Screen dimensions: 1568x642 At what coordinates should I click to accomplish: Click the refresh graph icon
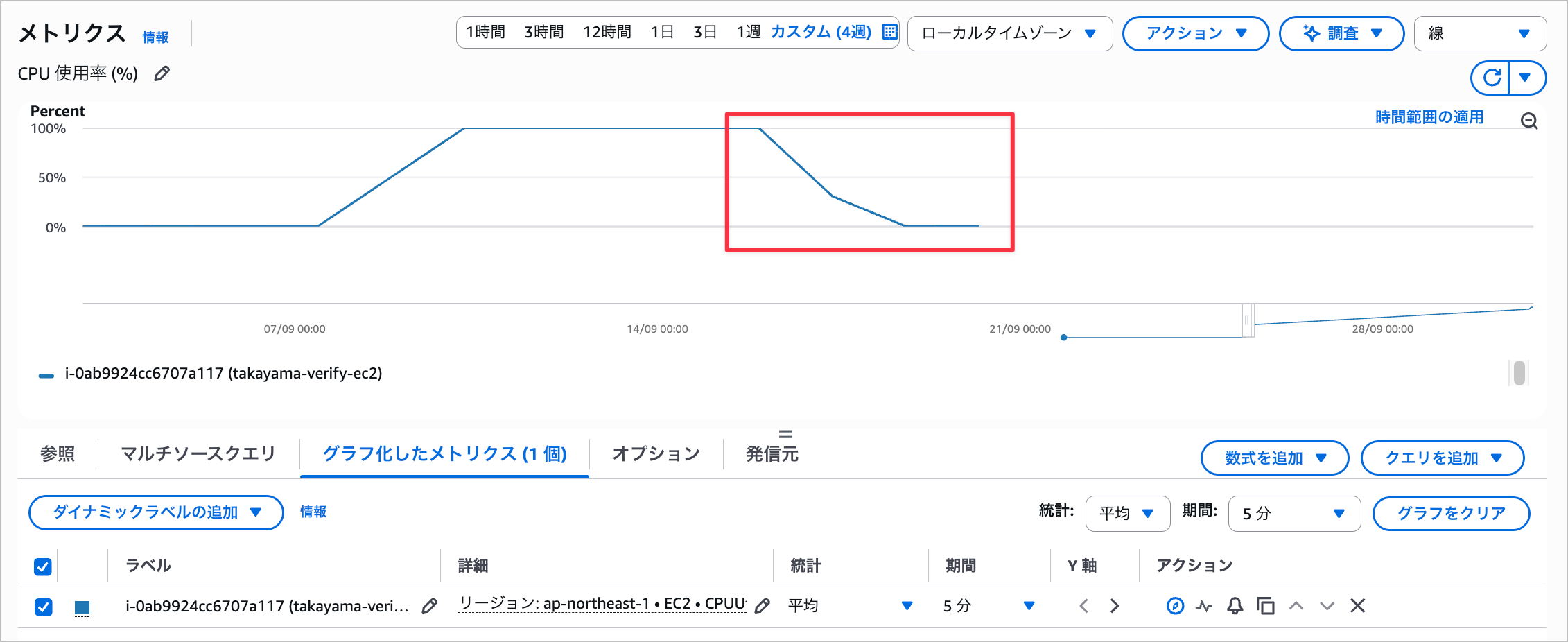1492,78
